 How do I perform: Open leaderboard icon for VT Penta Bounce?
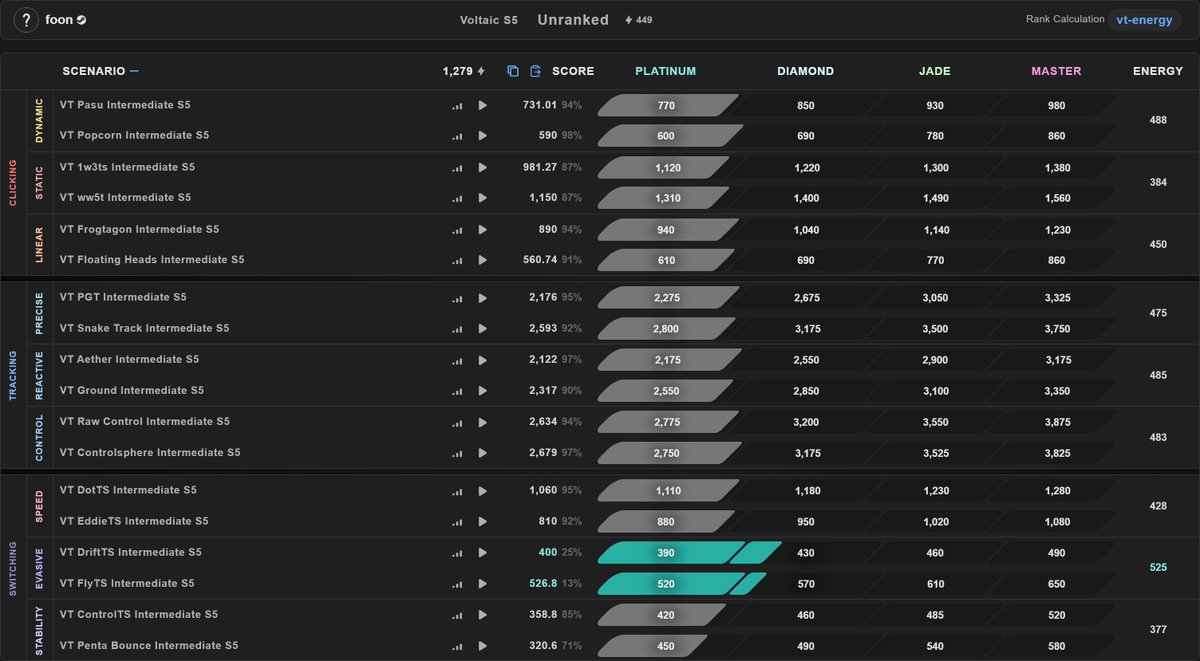pyautogui.click(x=458, y=646)
